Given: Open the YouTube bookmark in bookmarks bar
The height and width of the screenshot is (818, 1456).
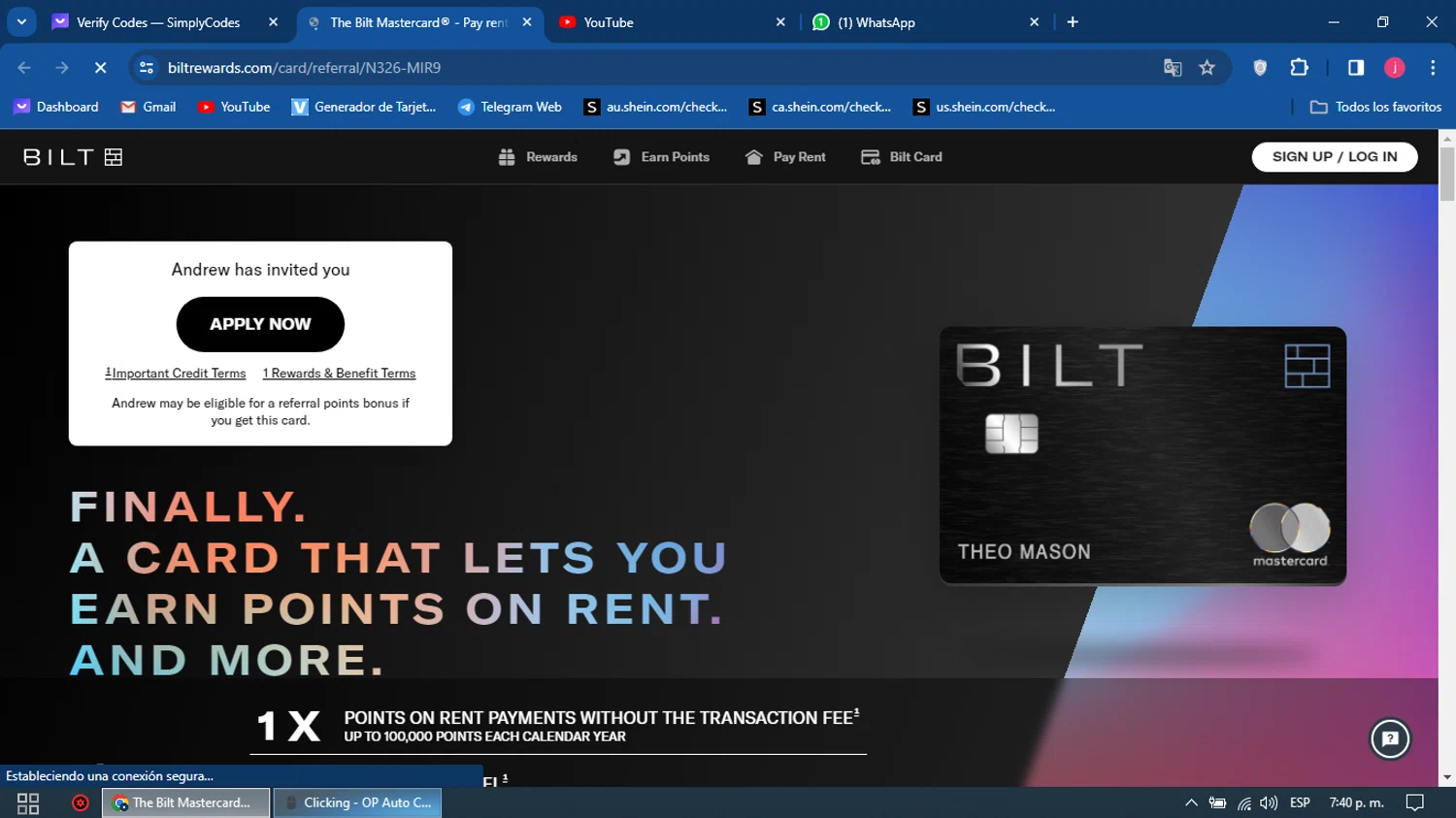Looking at the screenshot, I should (234, 107).
